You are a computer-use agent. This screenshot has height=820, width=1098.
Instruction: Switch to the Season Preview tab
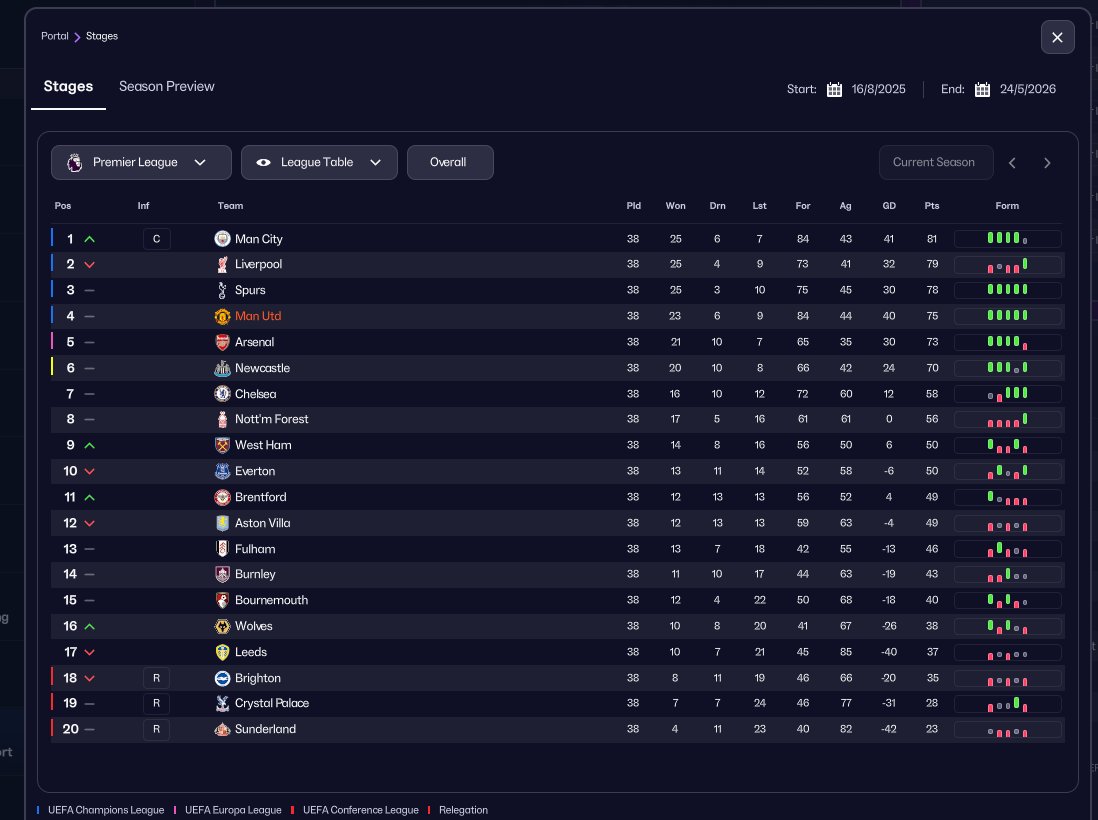coord(167,86)
